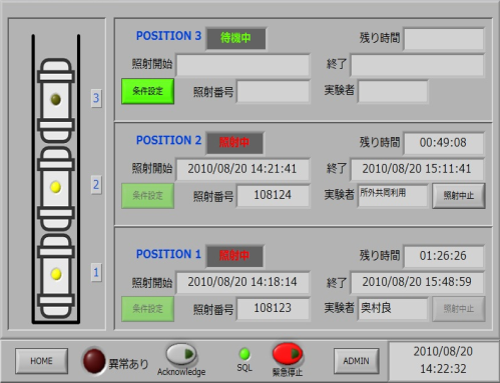Click the position 2 capsule yellow light
The width and height of the screenshot is (500, 383).
(x=56, y=187)
